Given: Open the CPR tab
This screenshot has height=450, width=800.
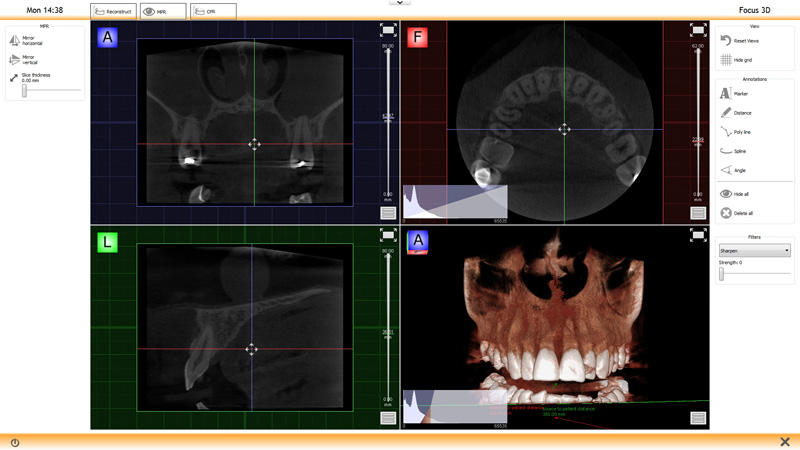Looking at the screenshot, I should click(x=213, y=12).
